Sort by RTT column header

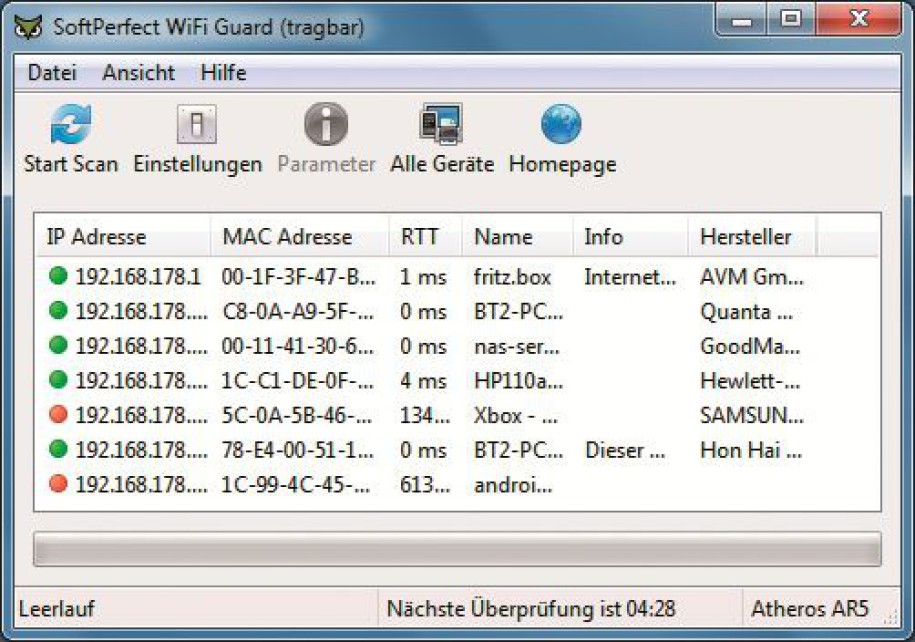click(x=425, y=236)
